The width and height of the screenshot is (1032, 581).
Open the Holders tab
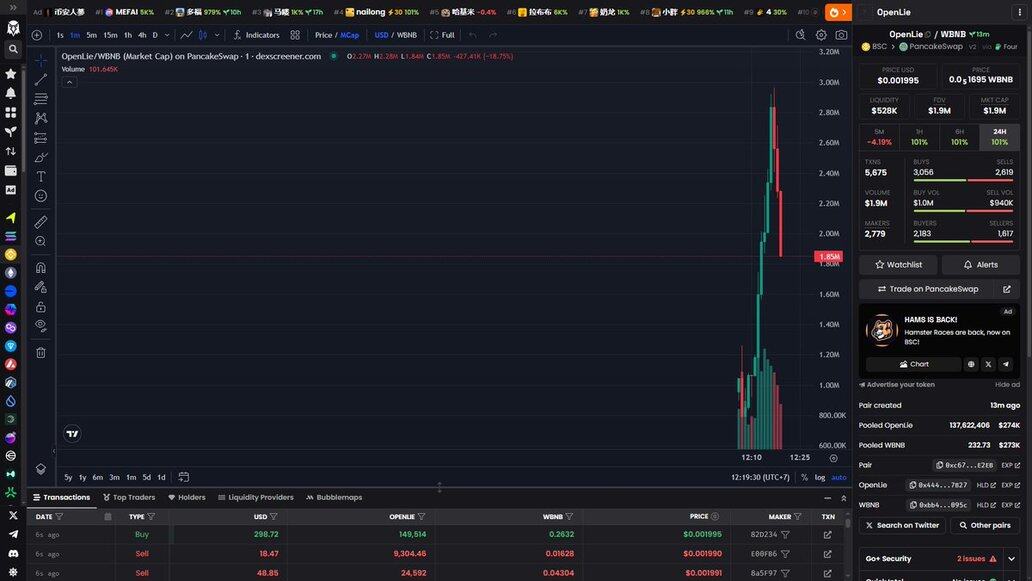(187, 497)
